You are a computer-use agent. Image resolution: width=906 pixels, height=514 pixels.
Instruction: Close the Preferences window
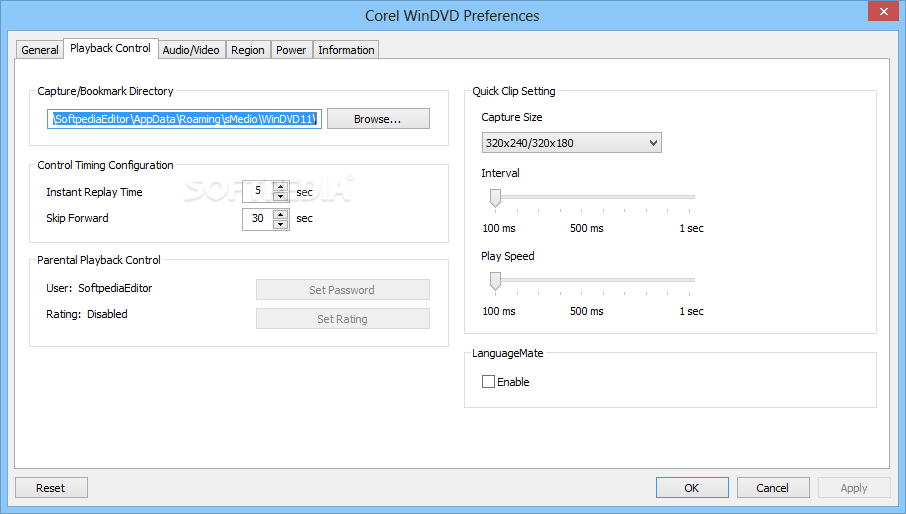point(883,11)
